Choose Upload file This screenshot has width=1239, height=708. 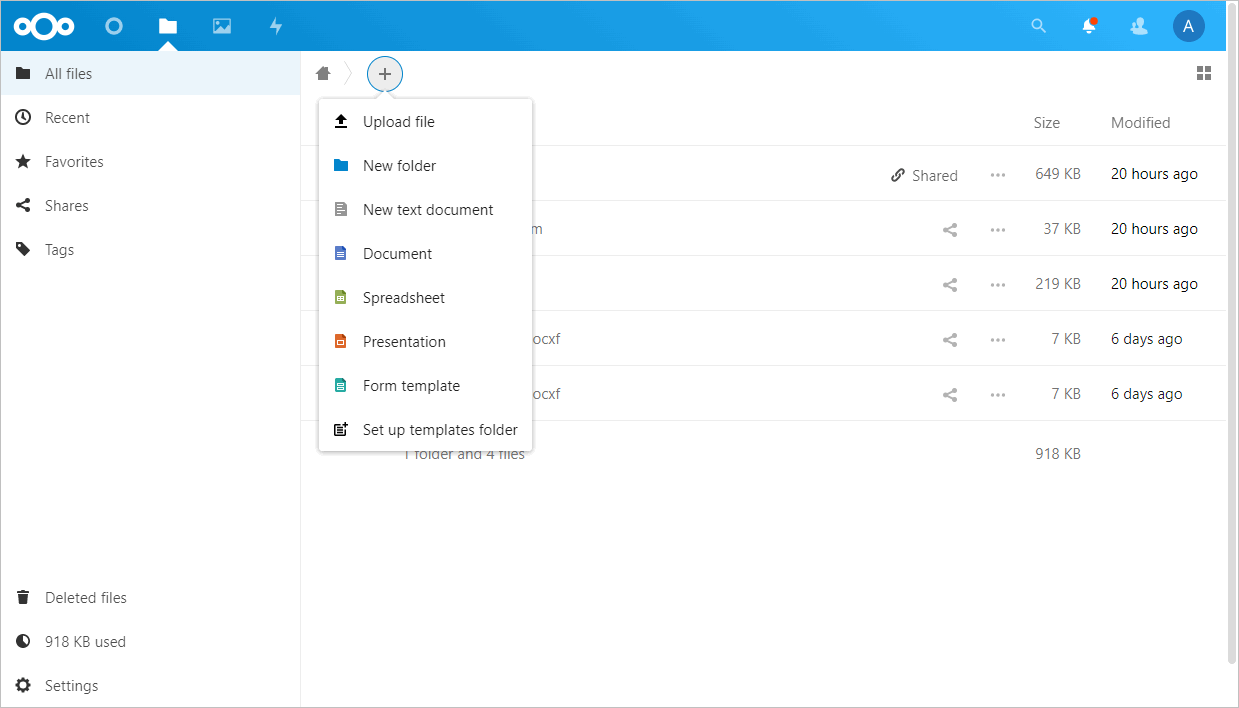(x=425, y=121)
